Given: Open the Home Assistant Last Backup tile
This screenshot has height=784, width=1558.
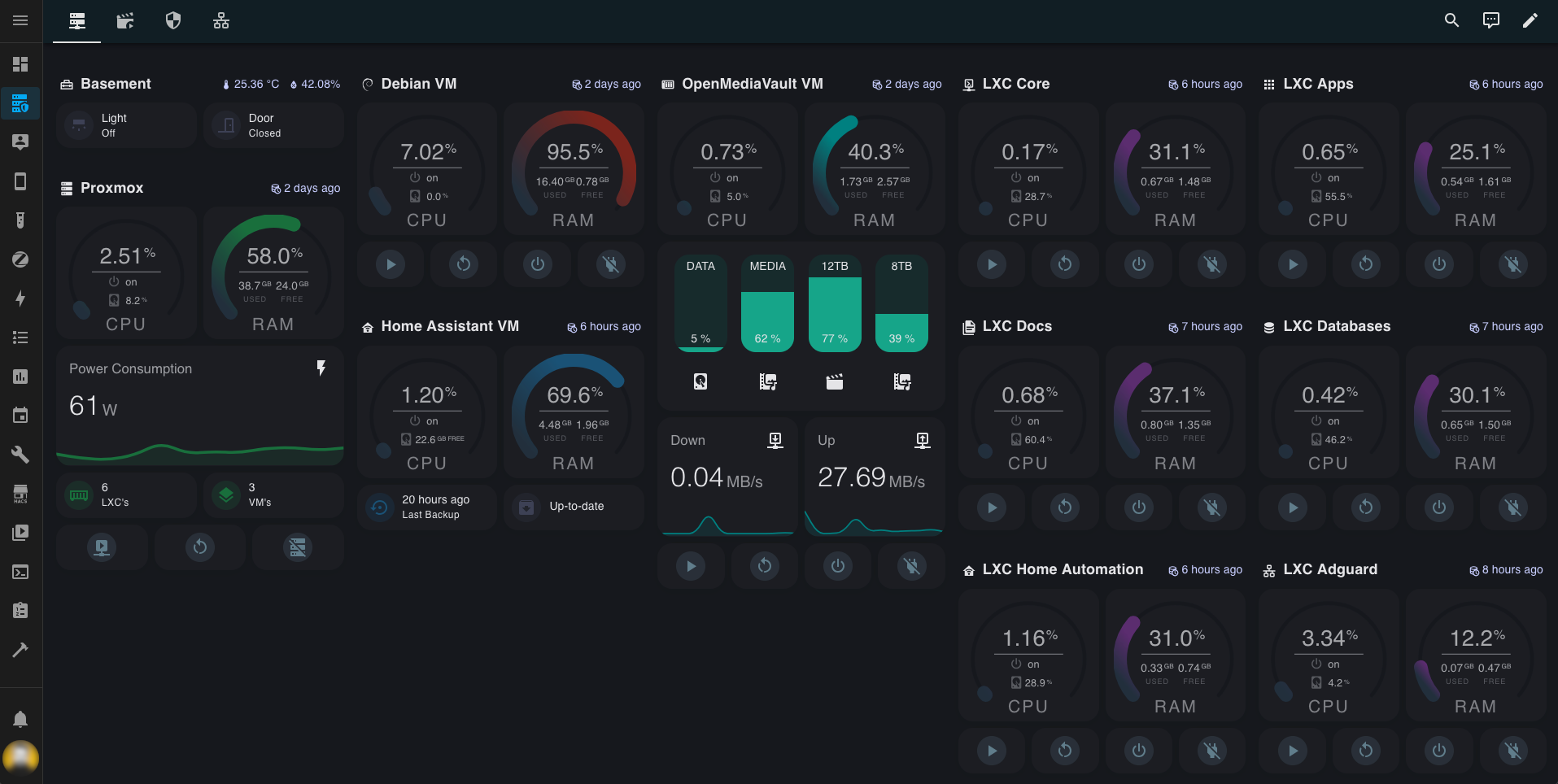Looking at the screenshot, I should pyautogui.click(x=427, y=507).
